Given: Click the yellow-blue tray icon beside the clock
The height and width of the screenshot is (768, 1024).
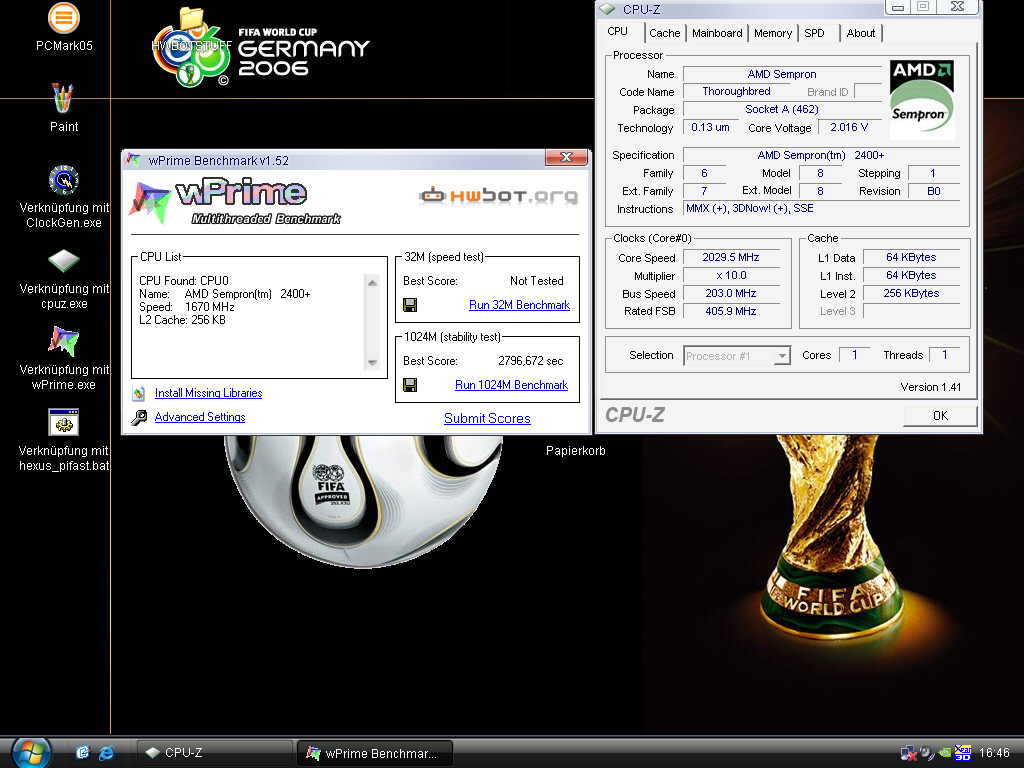Looking at the screenshot, I should point(963,753).
